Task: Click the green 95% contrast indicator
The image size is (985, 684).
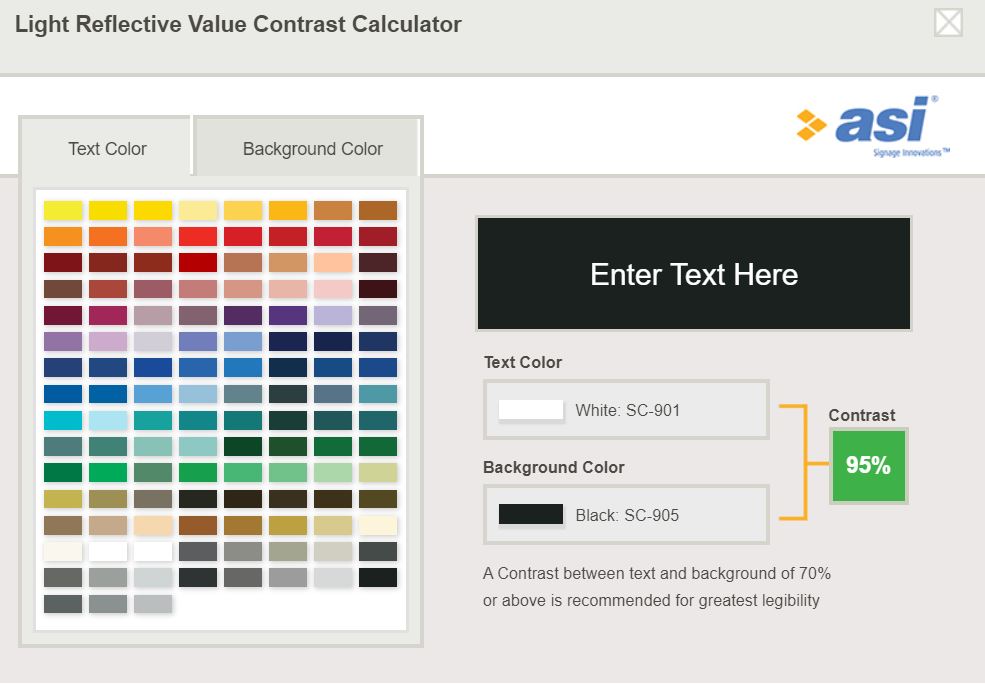Action: pos(868,464)
